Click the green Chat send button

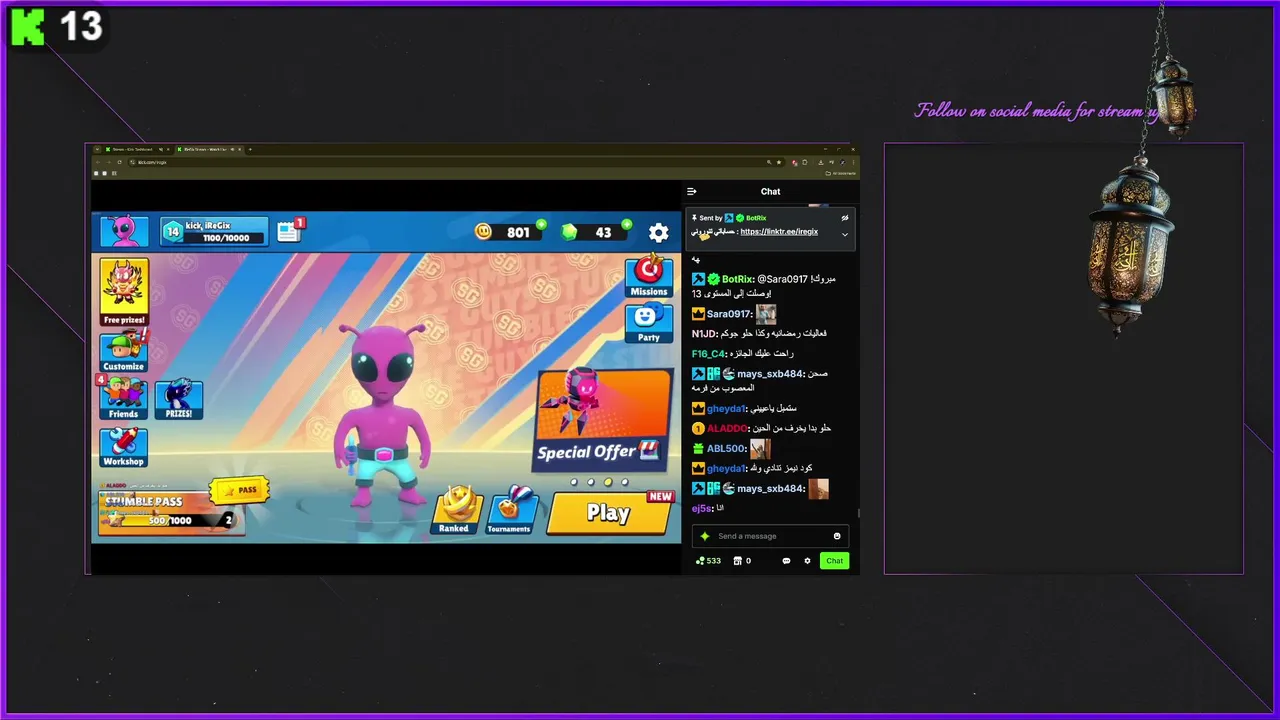point(834,561)
